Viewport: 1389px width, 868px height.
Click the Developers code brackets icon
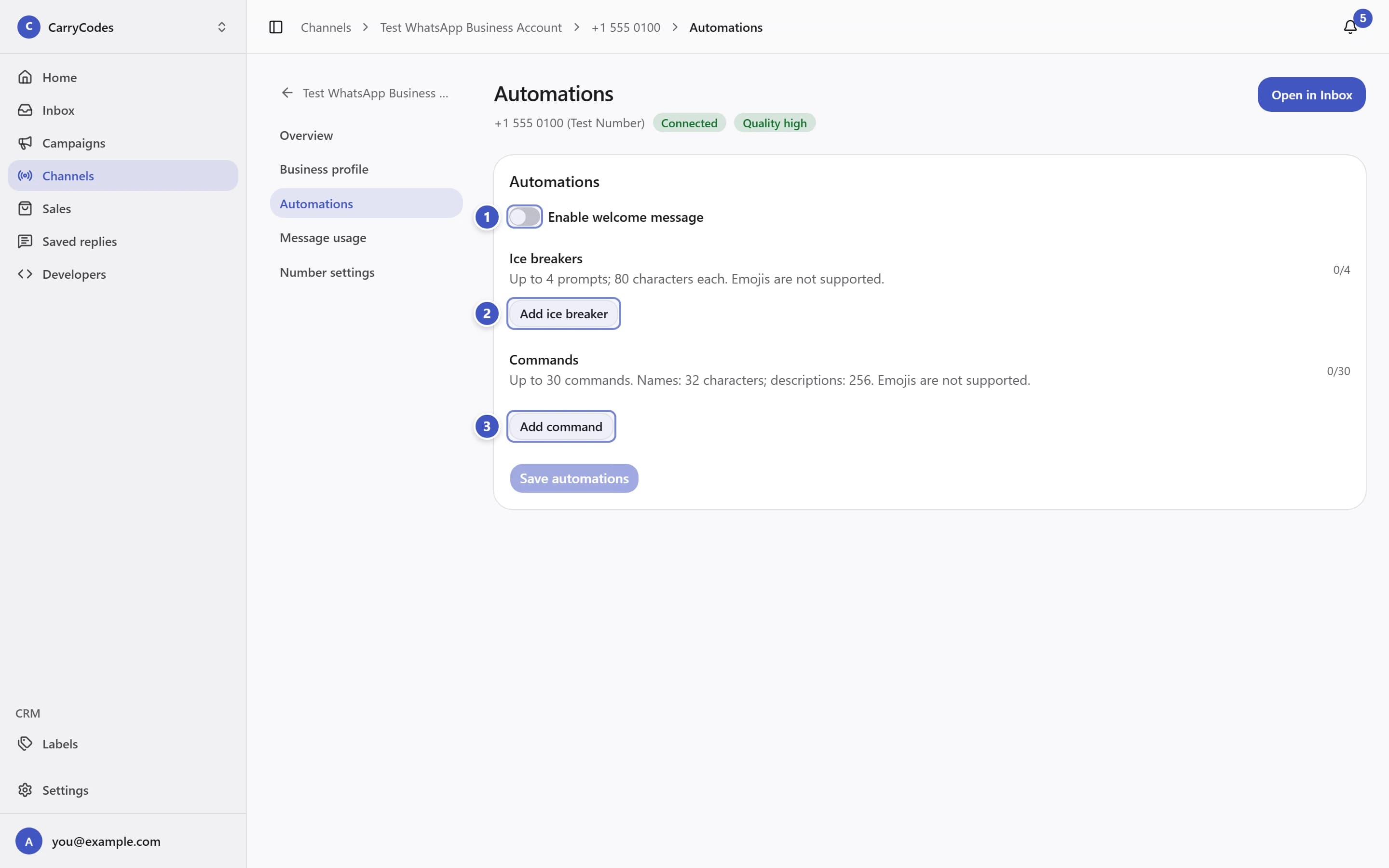coord(25,273)
